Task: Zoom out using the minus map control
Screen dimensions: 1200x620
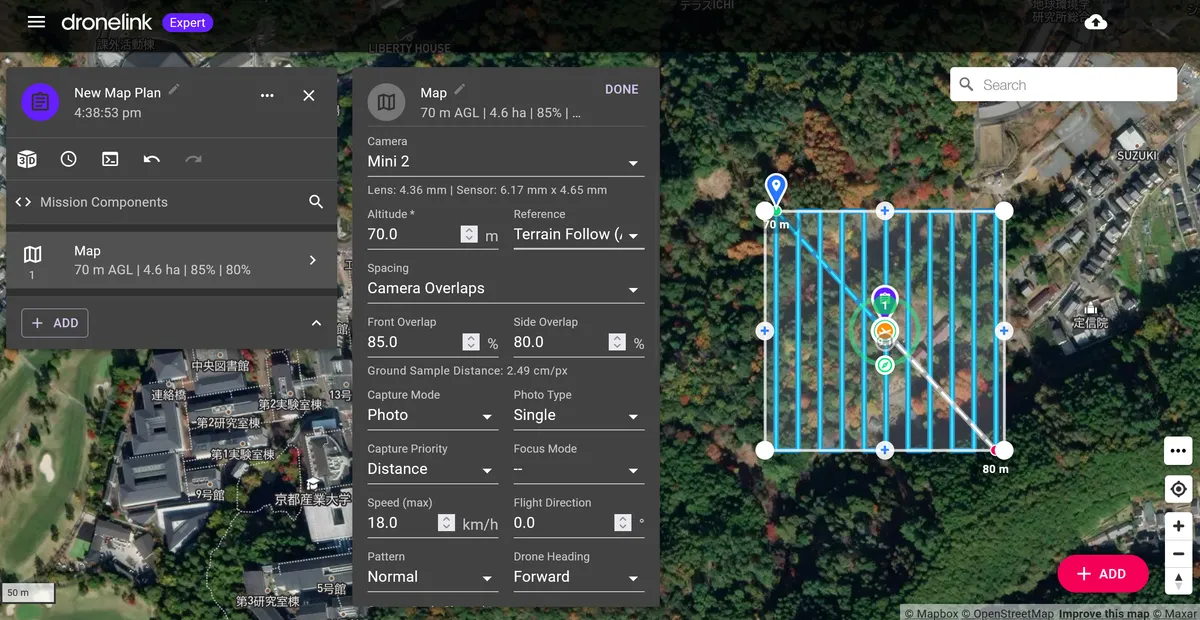Action: (1178, 553)
